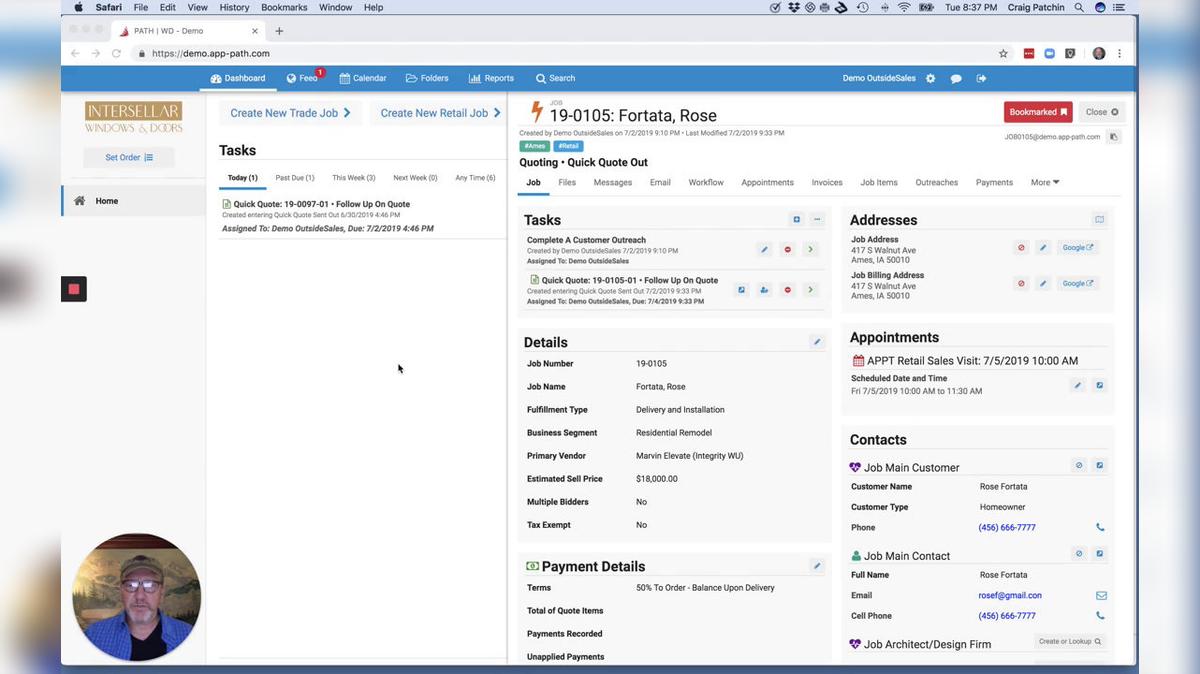
Task: Reassign the Quick Quote 19-0105-01 task user icon
Action: [x=765, y=290]
